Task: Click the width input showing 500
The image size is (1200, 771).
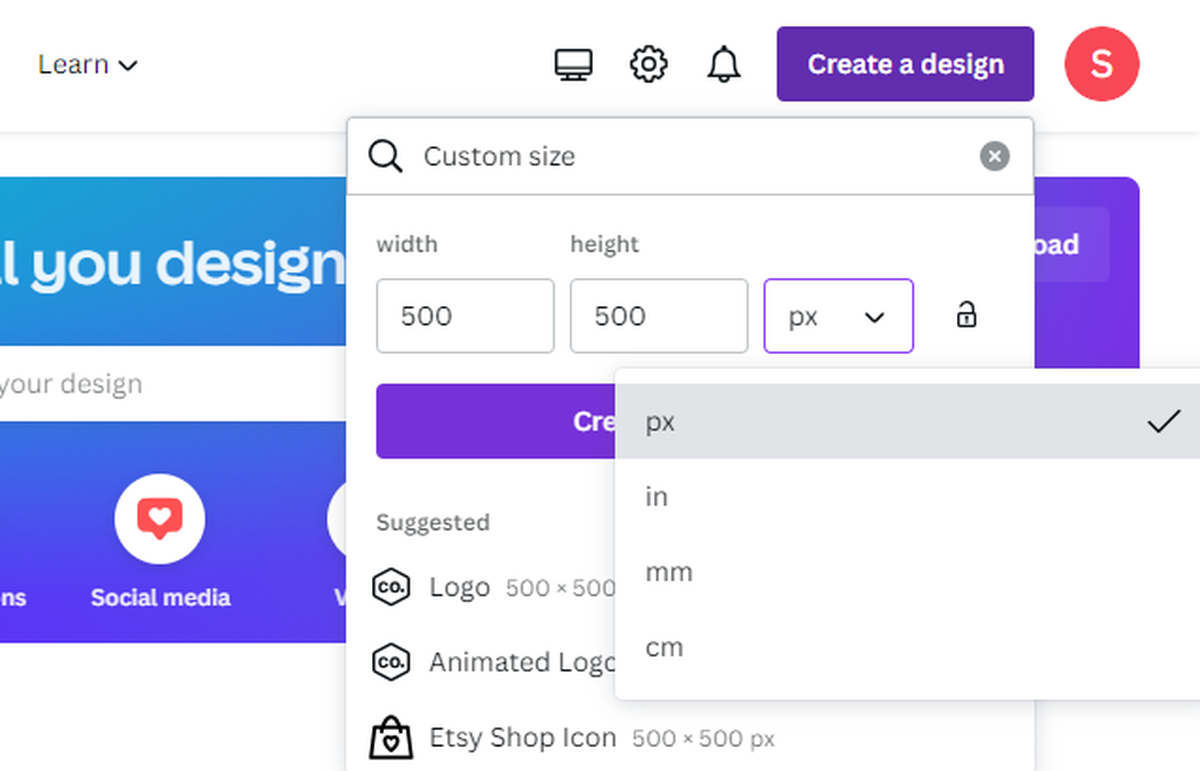Action: 465,316
